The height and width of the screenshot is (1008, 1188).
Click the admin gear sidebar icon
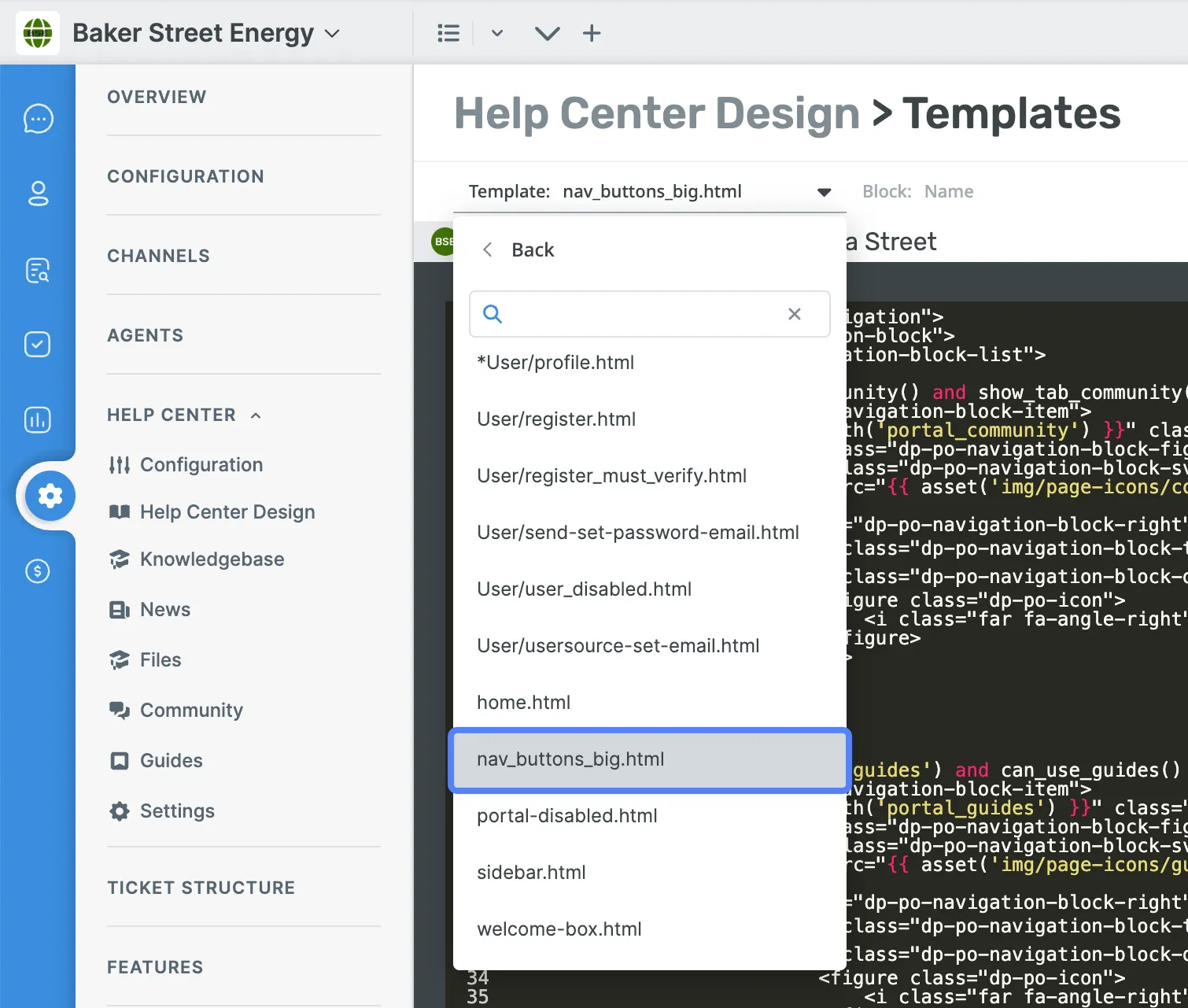50,496
